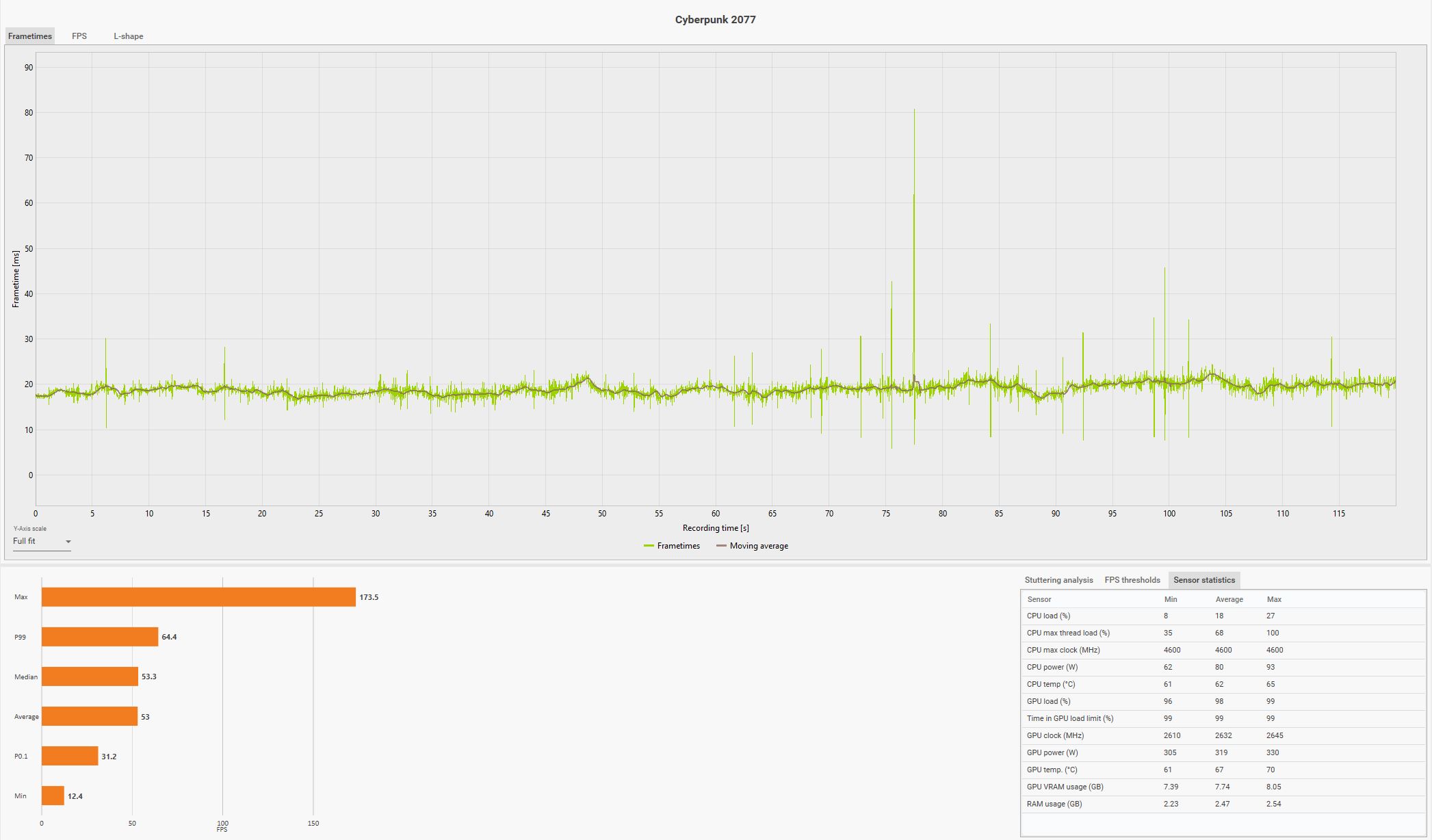The height and width of the screenshot is (840, 1432).
Task: Toggle the Moving average legend entry
Action: click(752, 546)
